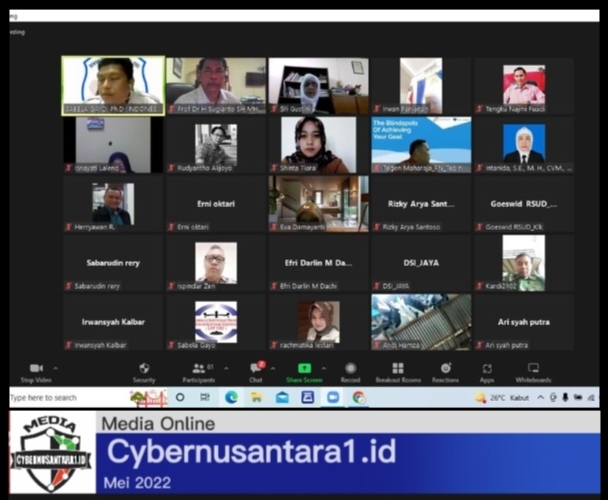Expand video options arrow beside Stop Video
This screenshot has height=500, width=608.
click(x=55, y=368)
